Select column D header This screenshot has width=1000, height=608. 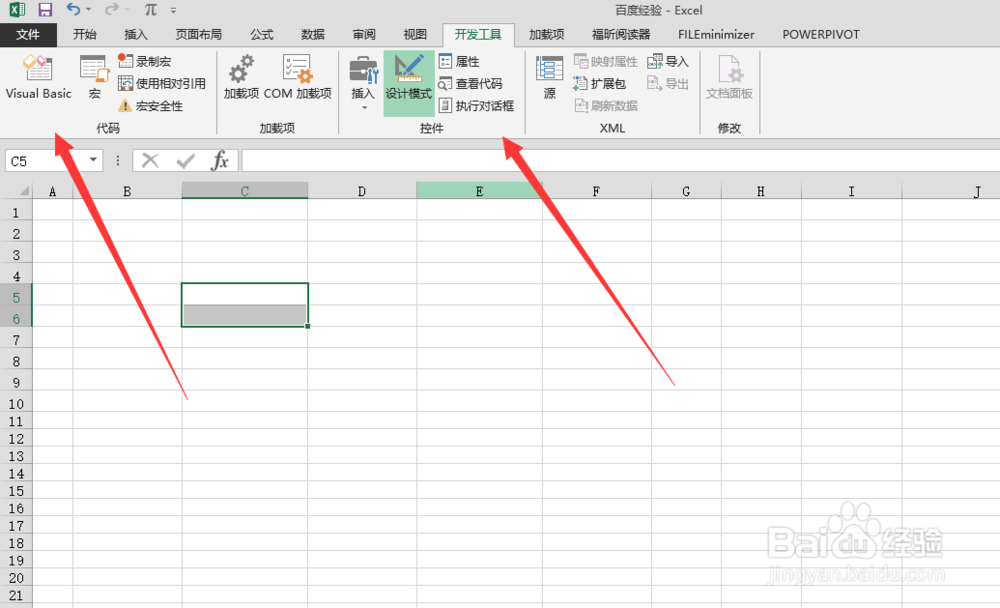tap(362, 191)
